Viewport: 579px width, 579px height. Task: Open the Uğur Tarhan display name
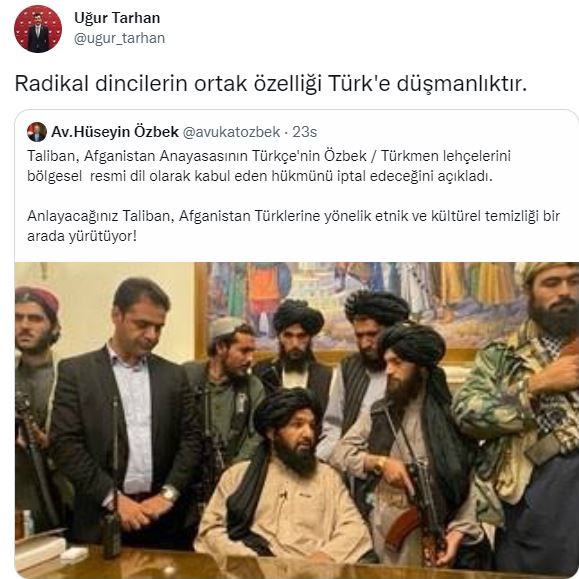tap(117, 18)
